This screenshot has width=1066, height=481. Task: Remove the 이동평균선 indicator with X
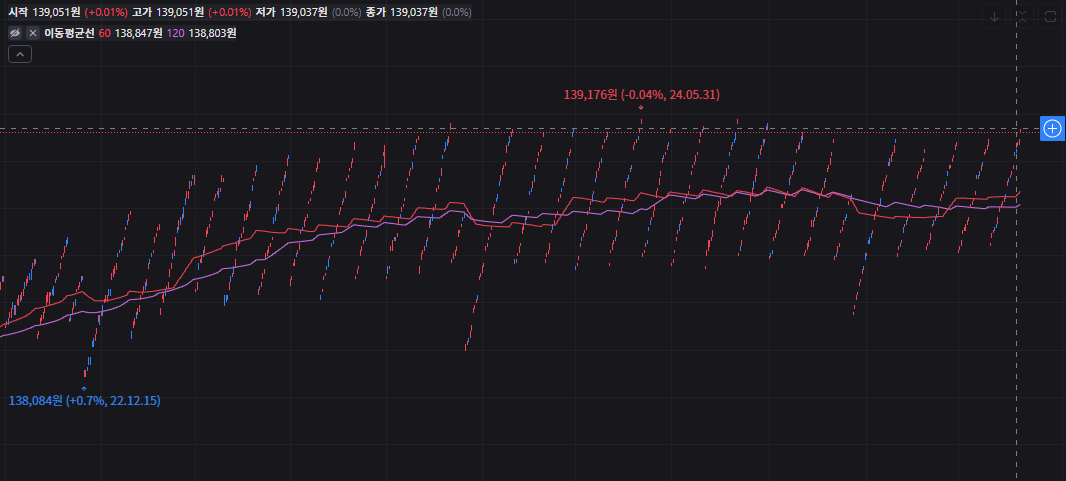pos(33,33)
